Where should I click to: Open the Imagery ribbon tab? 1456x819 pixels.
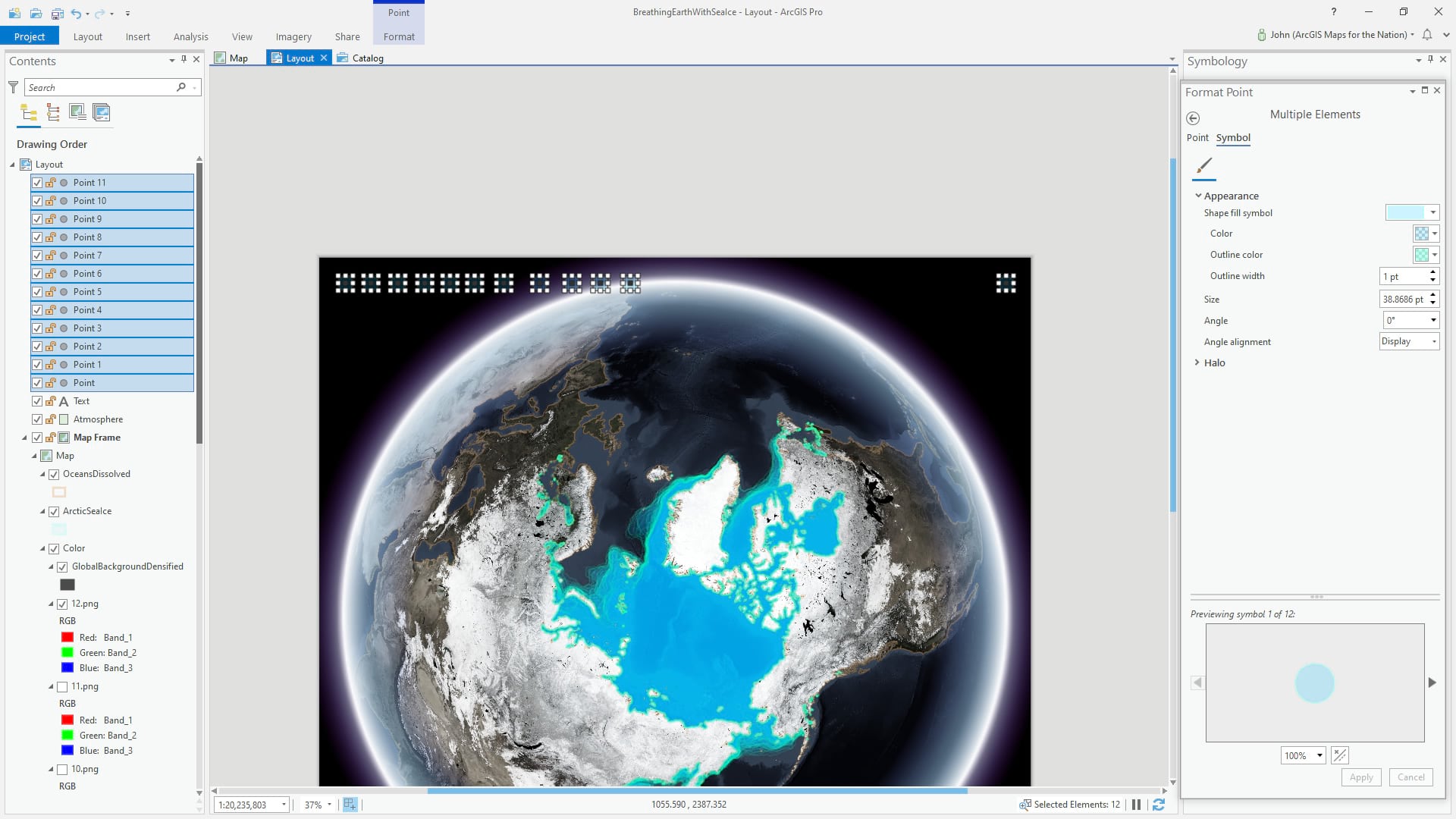[293, 36]
